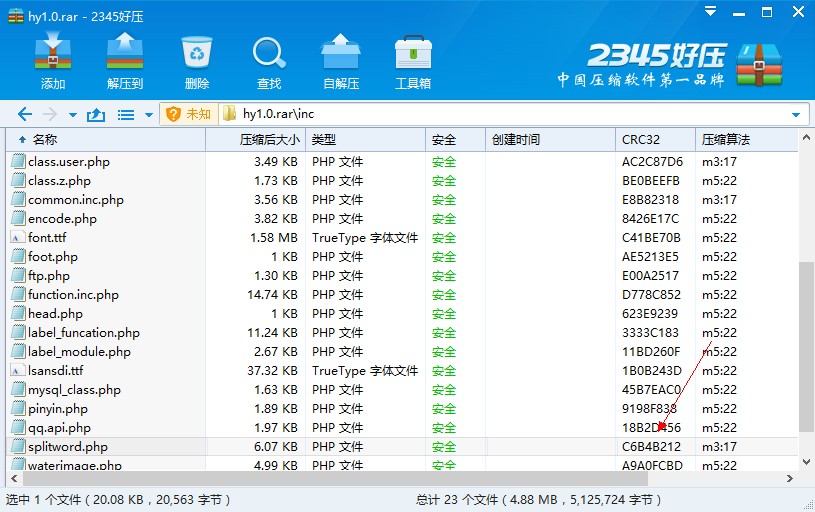
Task: Click the vertical scrollbar thumb
Action: pos(806,346)
